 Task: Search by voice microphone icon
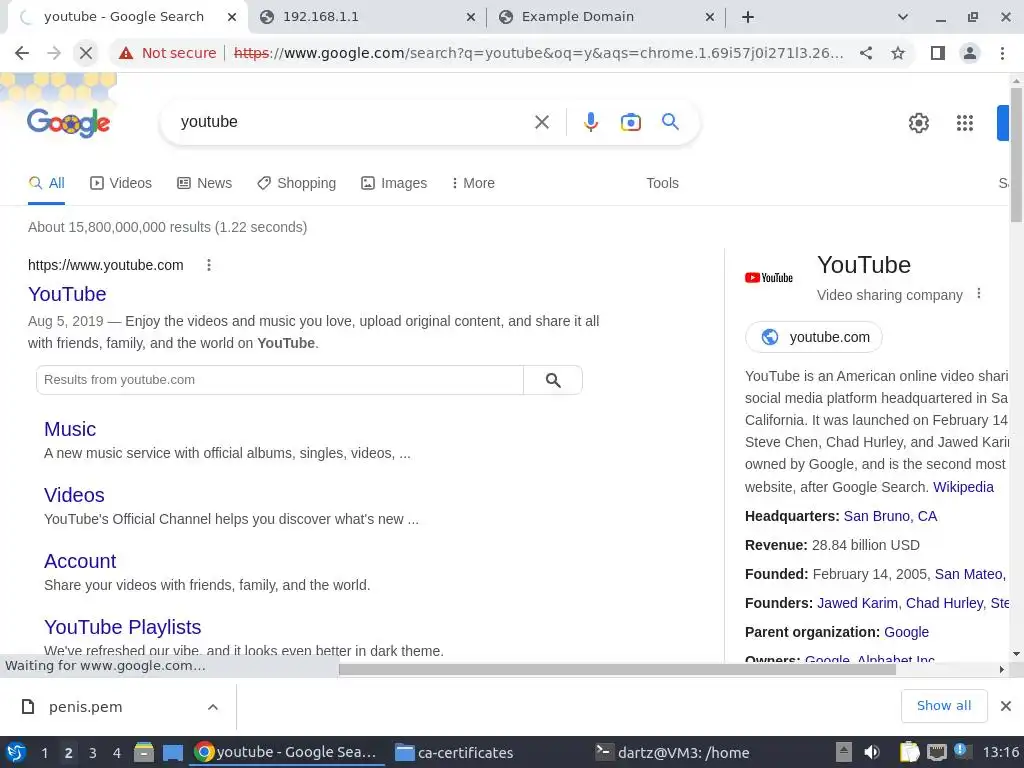(590, 122)
